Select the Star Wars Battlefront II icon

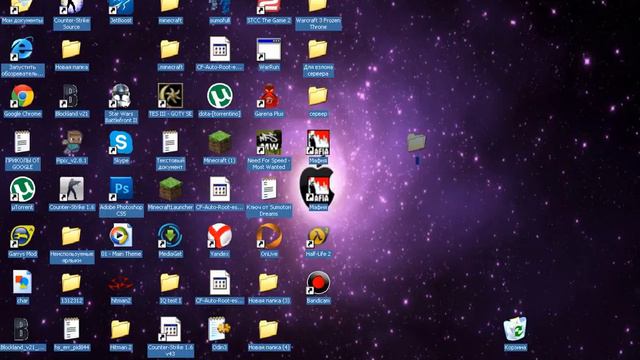tap(121, 96)
